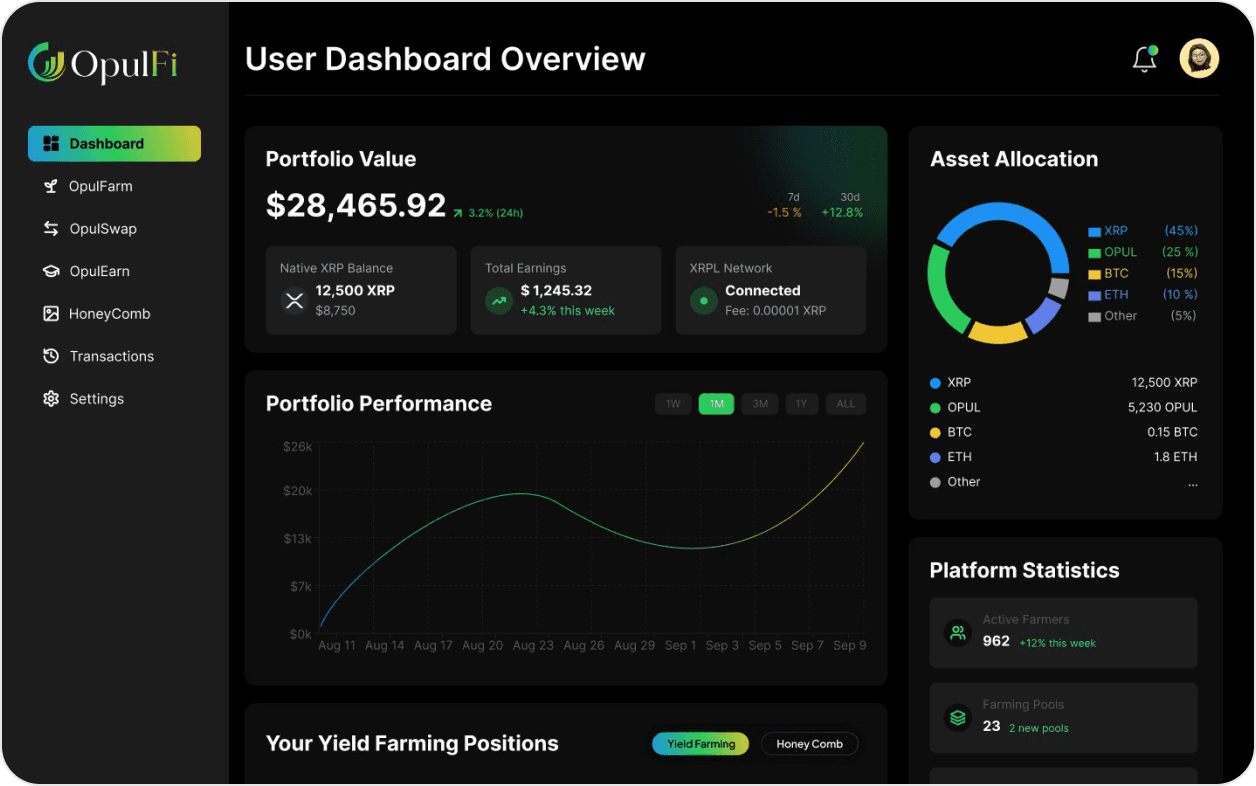Viewport: 1256px width, 786px height.
Task: Open Transactions sidebar item
Action: [x=114, y=356]
